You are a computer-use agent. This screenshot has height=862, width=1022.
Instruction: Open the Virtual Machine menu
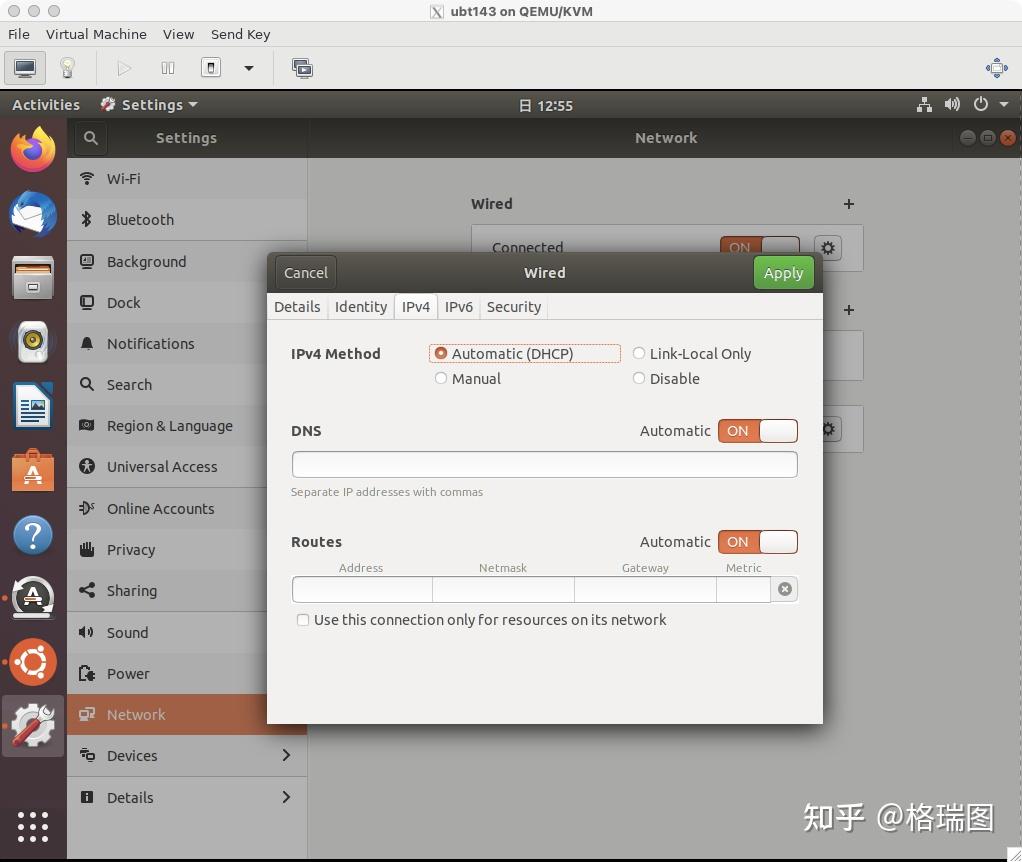coord(96,33)
